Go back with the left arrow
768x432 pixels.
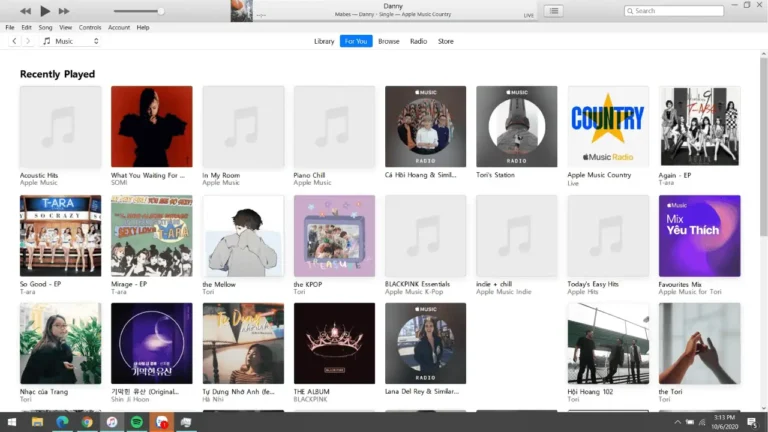click(x=14, y=41)
